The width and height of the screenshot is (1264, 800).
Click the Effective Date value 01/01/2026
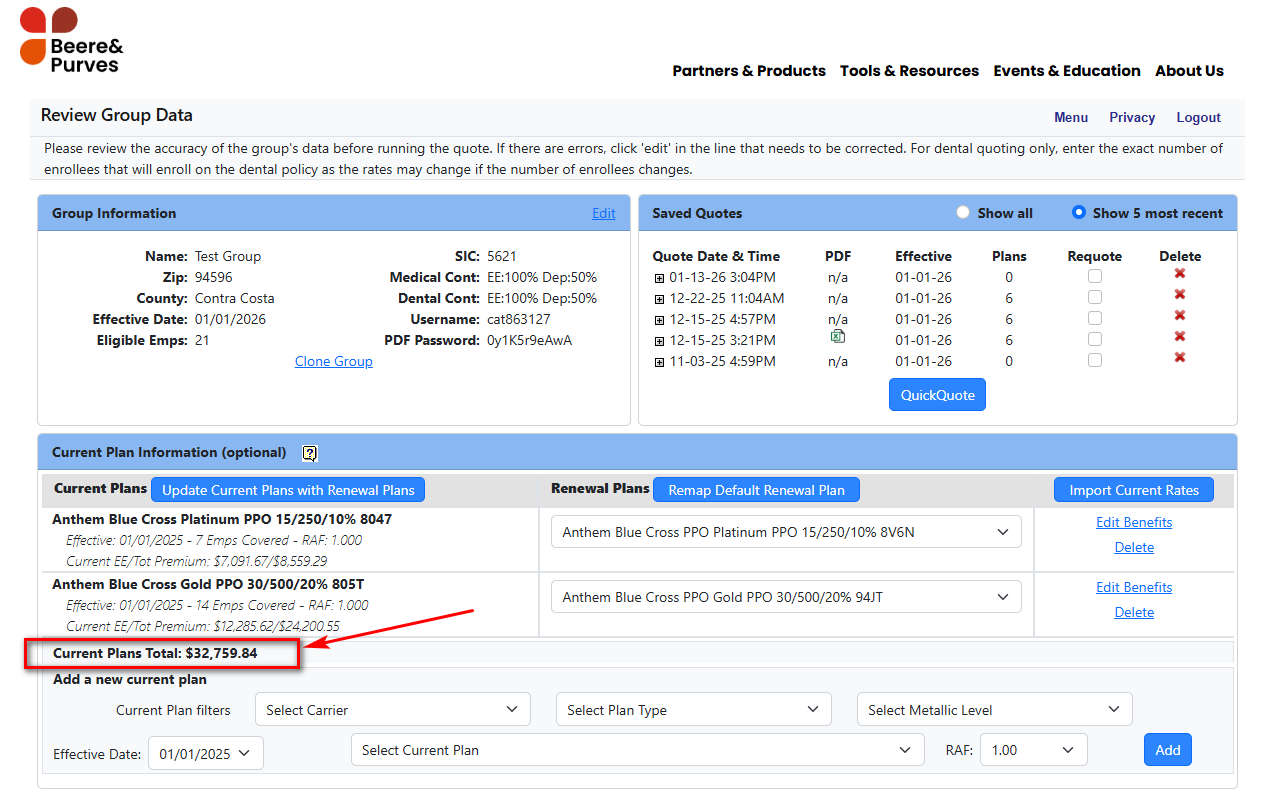(x=231, y=319)
